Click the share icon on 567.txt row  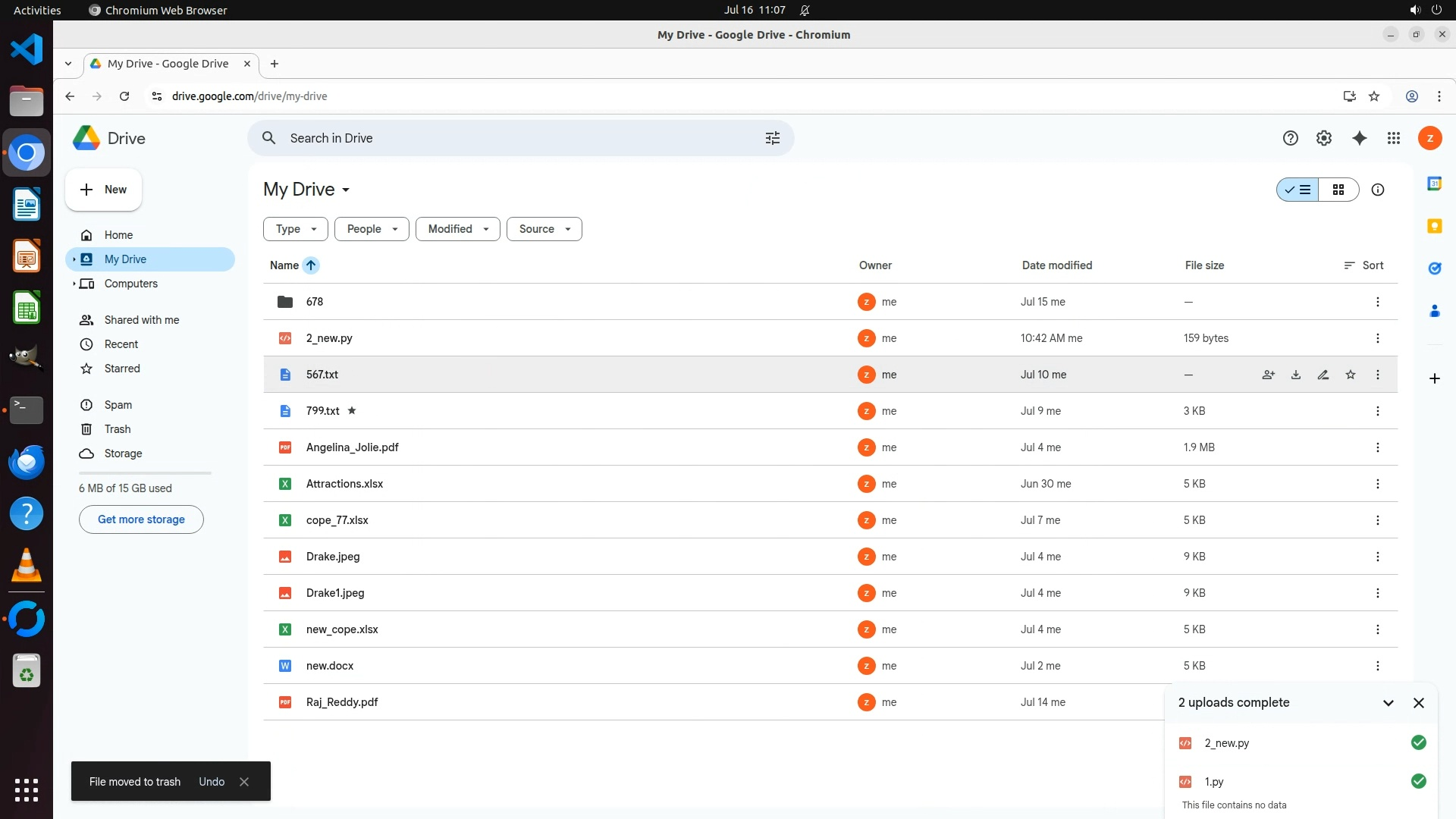coord(1268,375)
